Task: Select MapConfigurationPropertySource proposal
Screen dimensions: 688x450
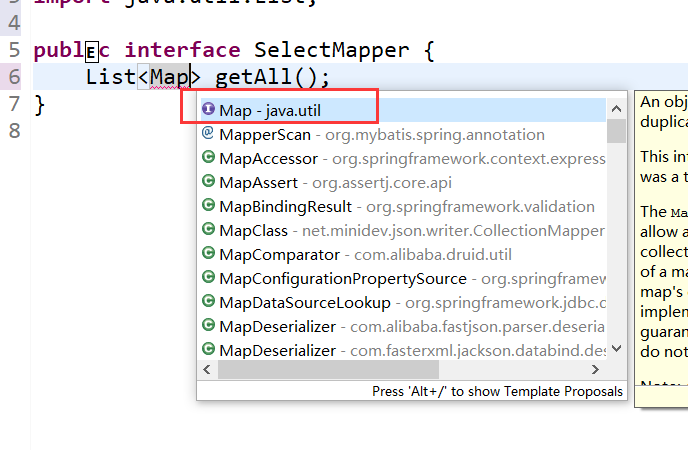Action: click(403, 279)
